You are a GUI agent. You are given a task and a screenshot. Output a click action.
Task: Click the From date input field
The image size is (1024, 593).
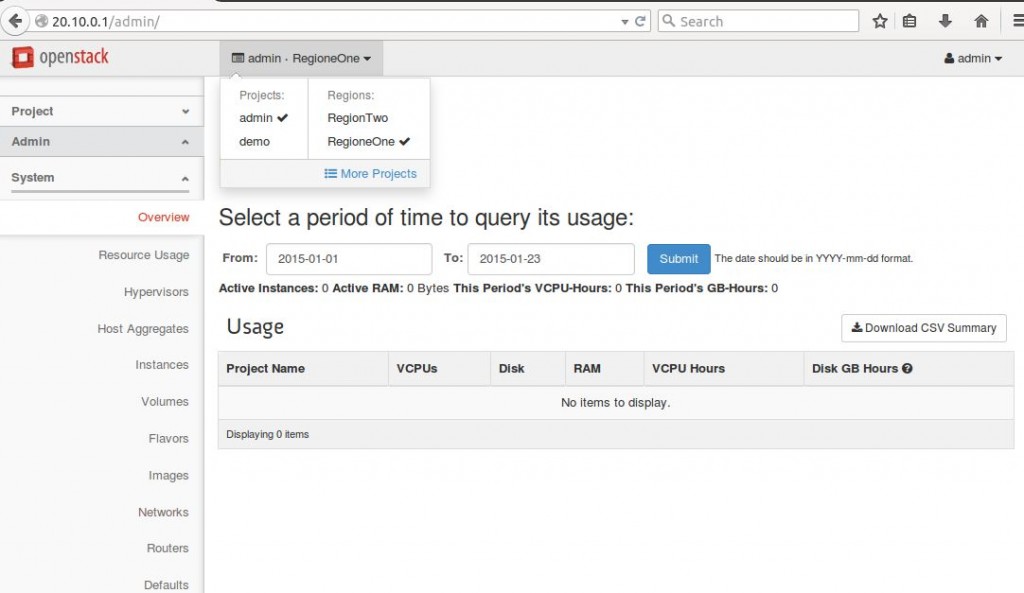click(348, 258)
